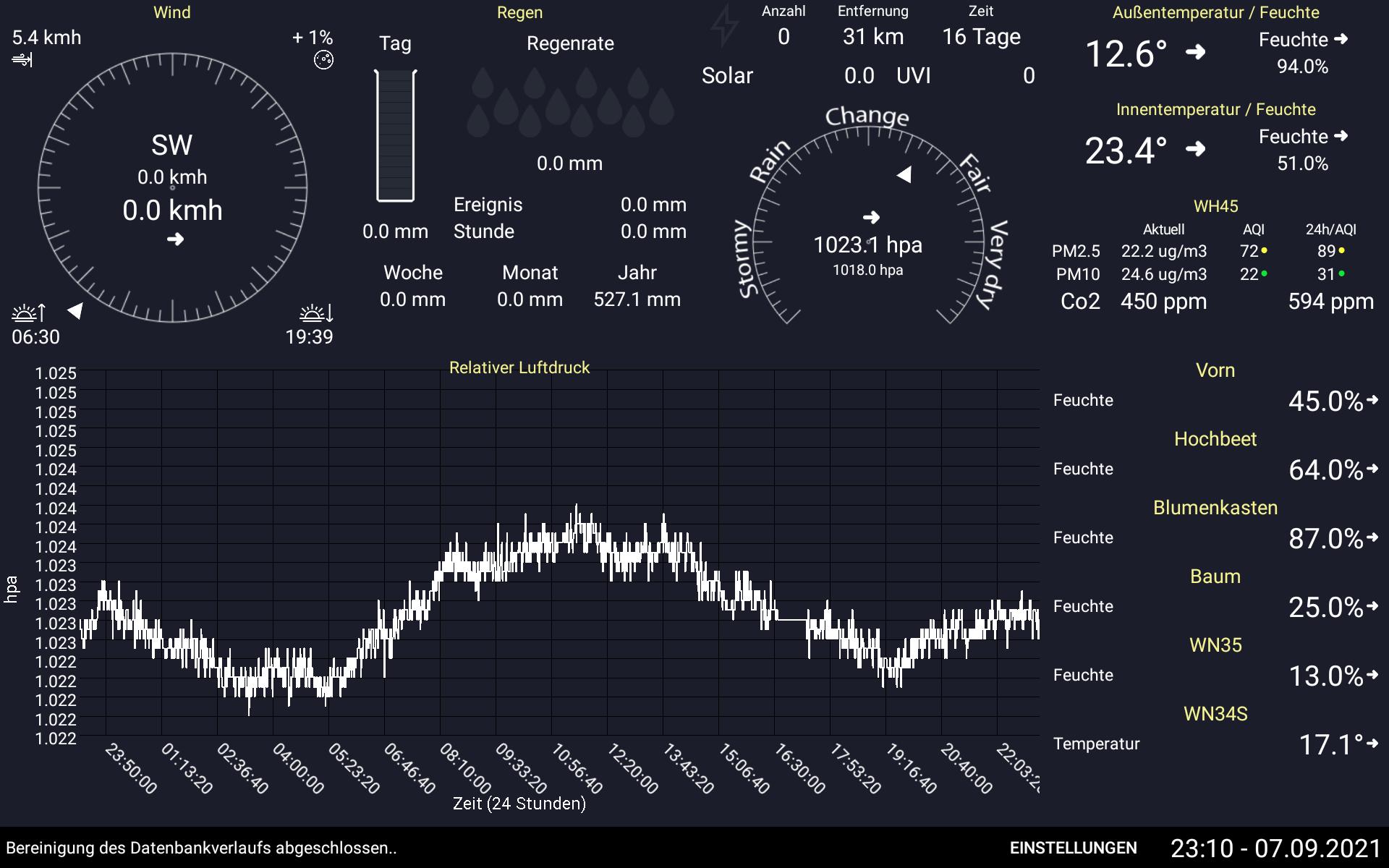
Task: Click the barometer pressure gauge pointer
Action: pos(904,175)
